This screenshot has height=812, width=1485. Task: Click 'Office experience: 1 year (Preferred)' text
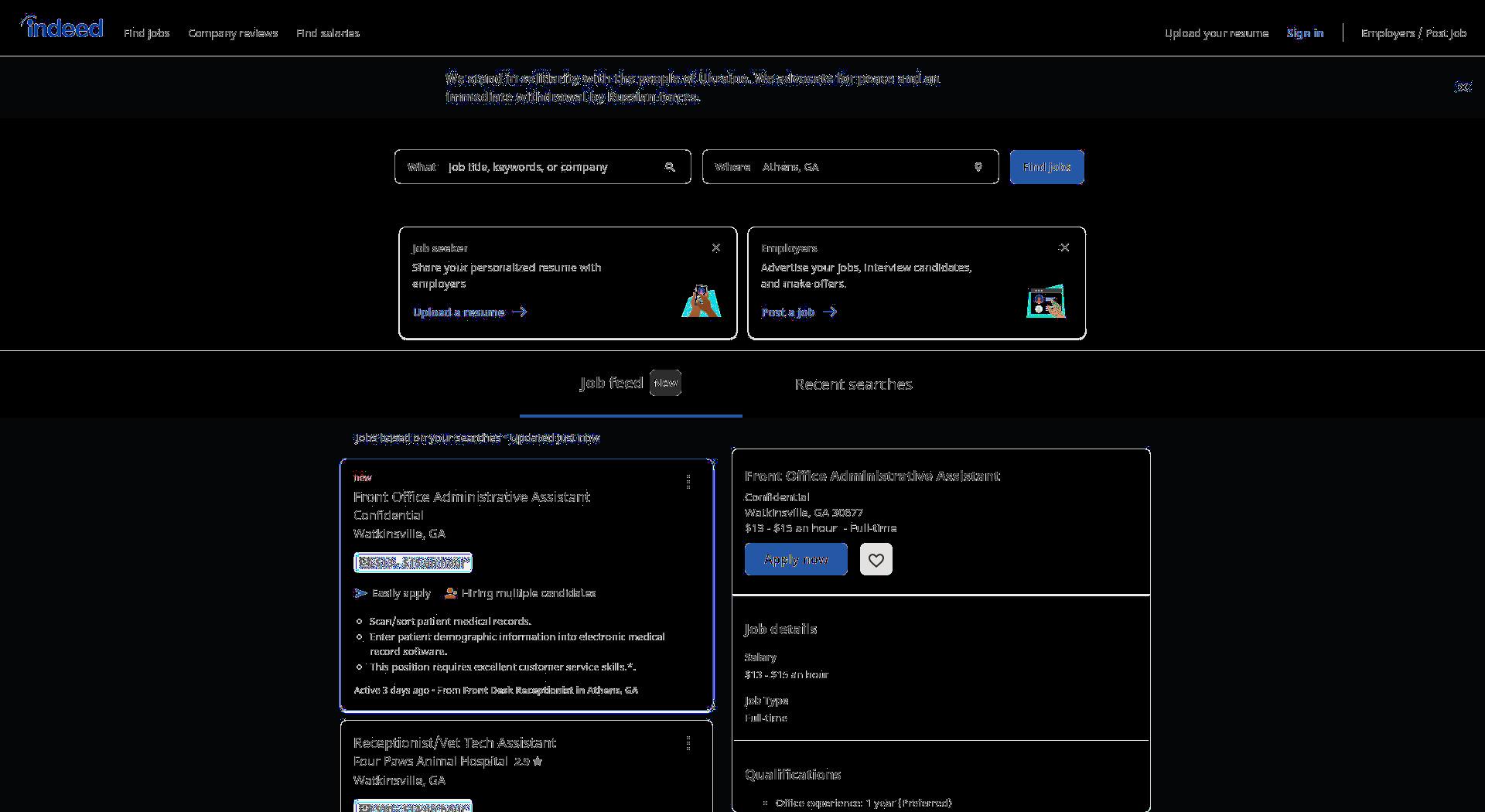863,803
